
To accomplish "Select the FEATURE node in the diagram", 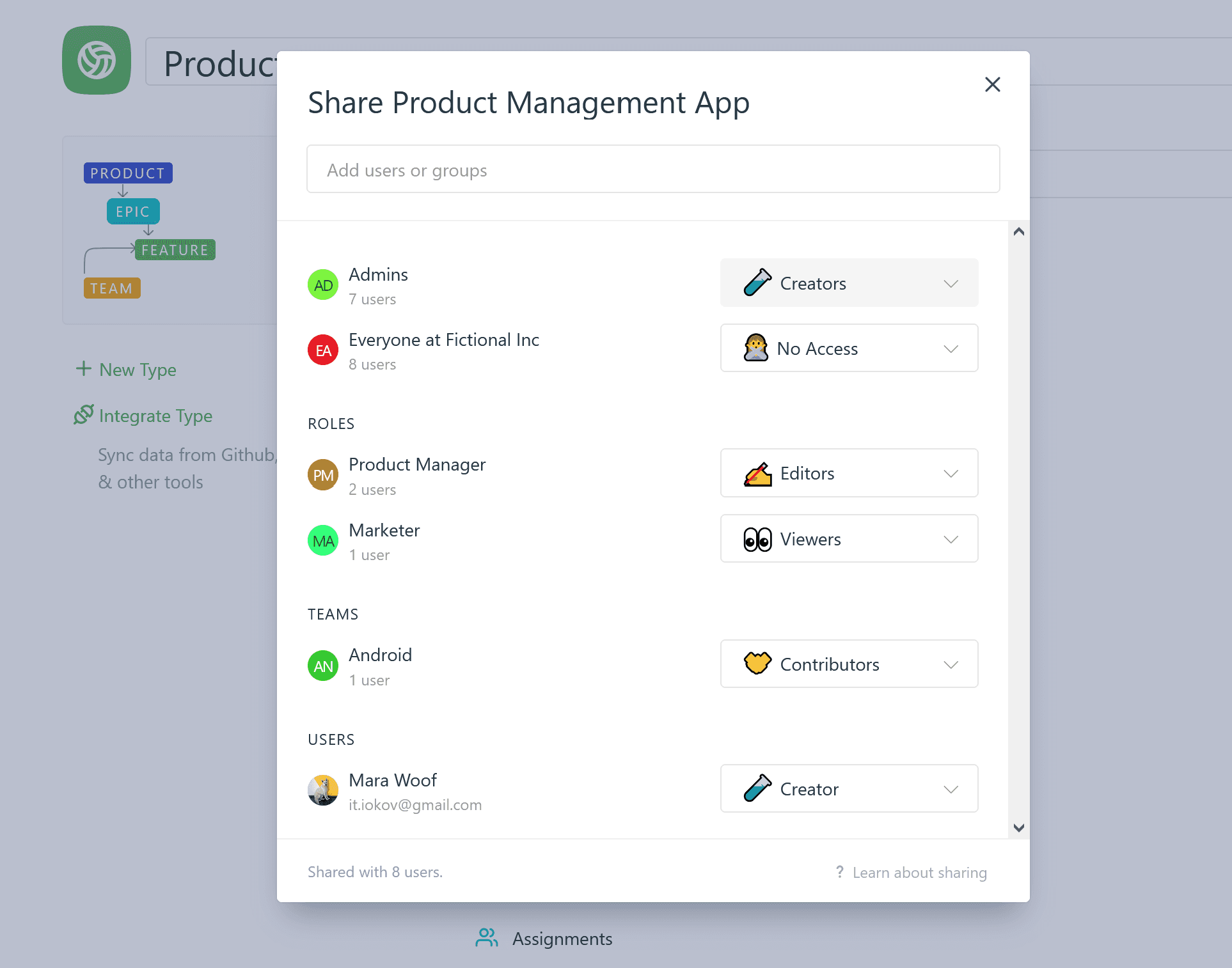I will point(175,249).
